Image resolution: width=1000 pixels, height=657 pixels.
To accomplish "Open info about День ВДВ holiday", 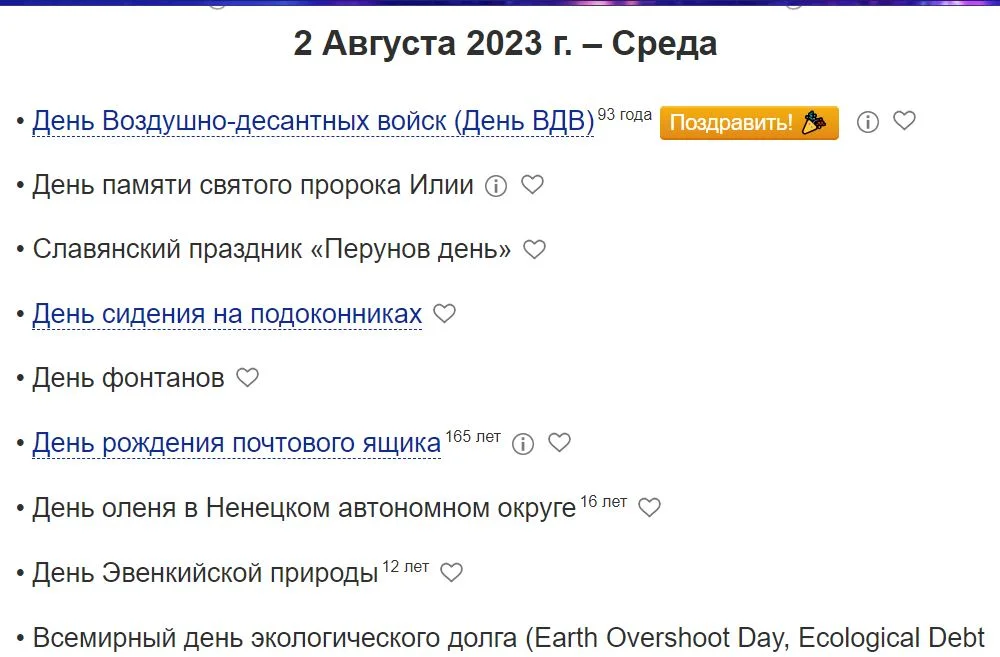I will (x=866, y=121).
